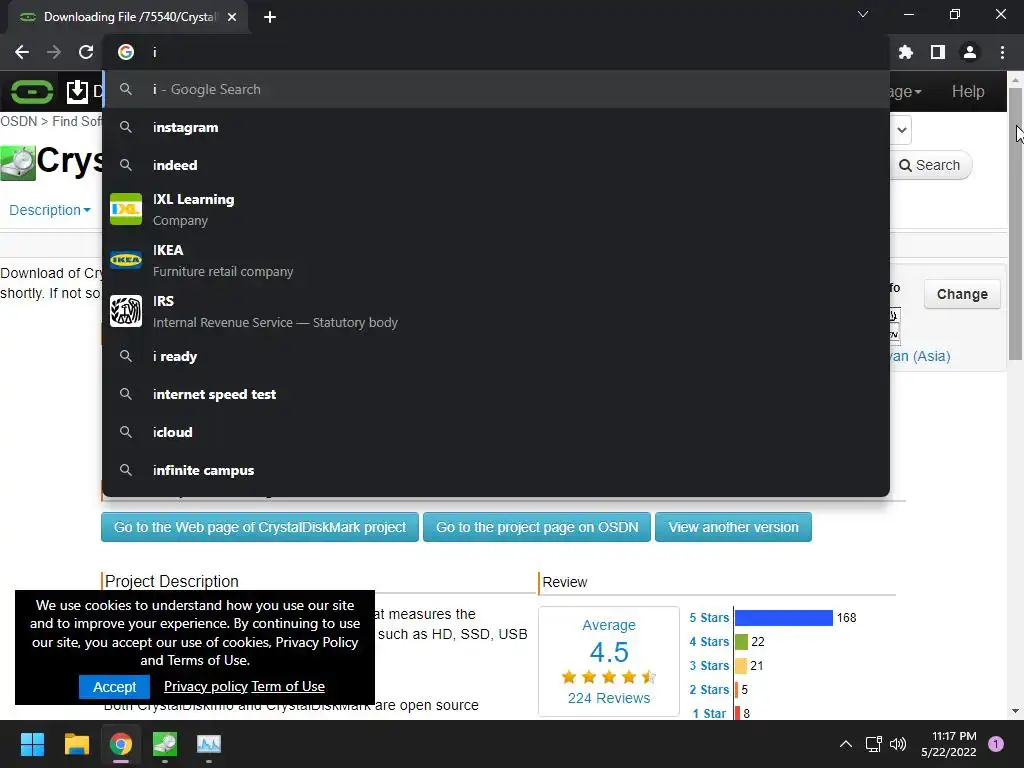This screenshot has width=1024, height=768.
Task: Open the tab search chevron
Action: pyautogui.click(x=863, y=14)
